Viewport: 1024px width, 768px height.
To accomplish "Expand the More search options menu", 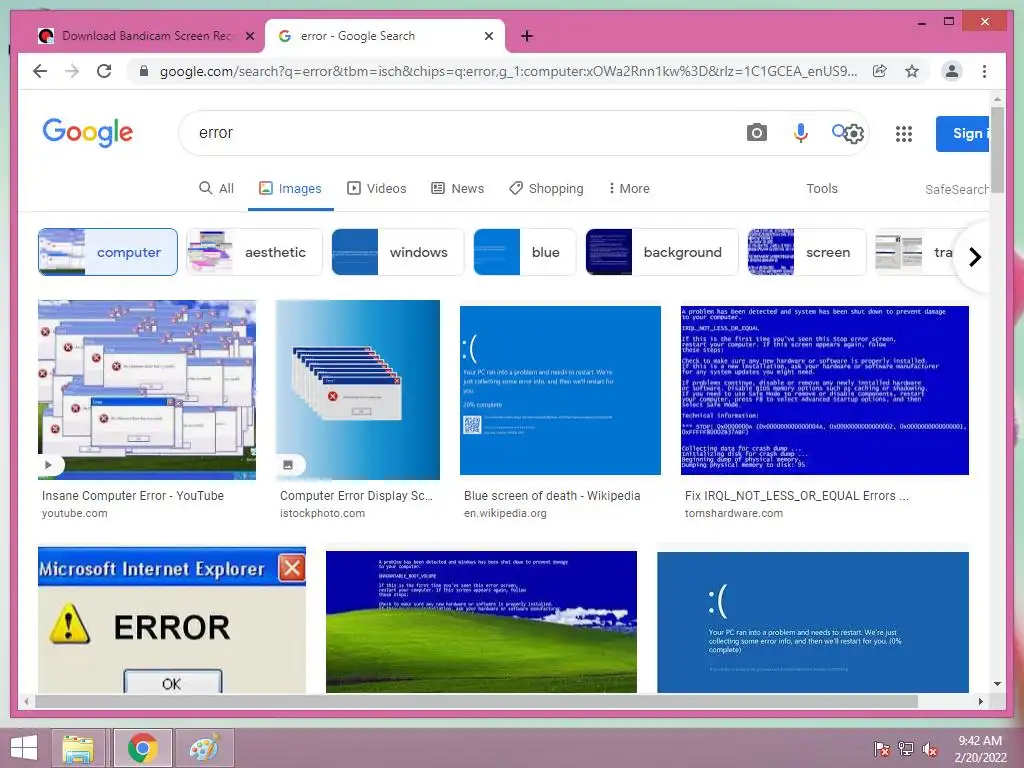I will click(629, 188).
